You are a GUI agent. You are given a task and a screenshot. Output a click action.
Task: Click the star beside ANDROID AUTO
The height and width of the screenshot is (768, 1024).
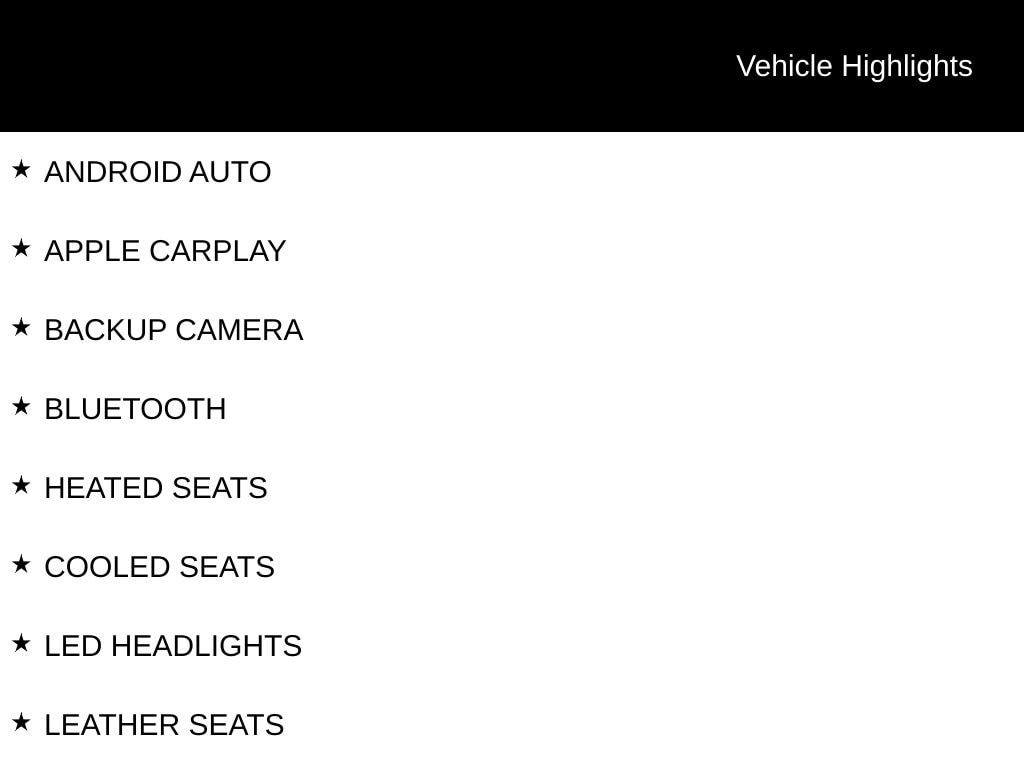tap(21, 169)
